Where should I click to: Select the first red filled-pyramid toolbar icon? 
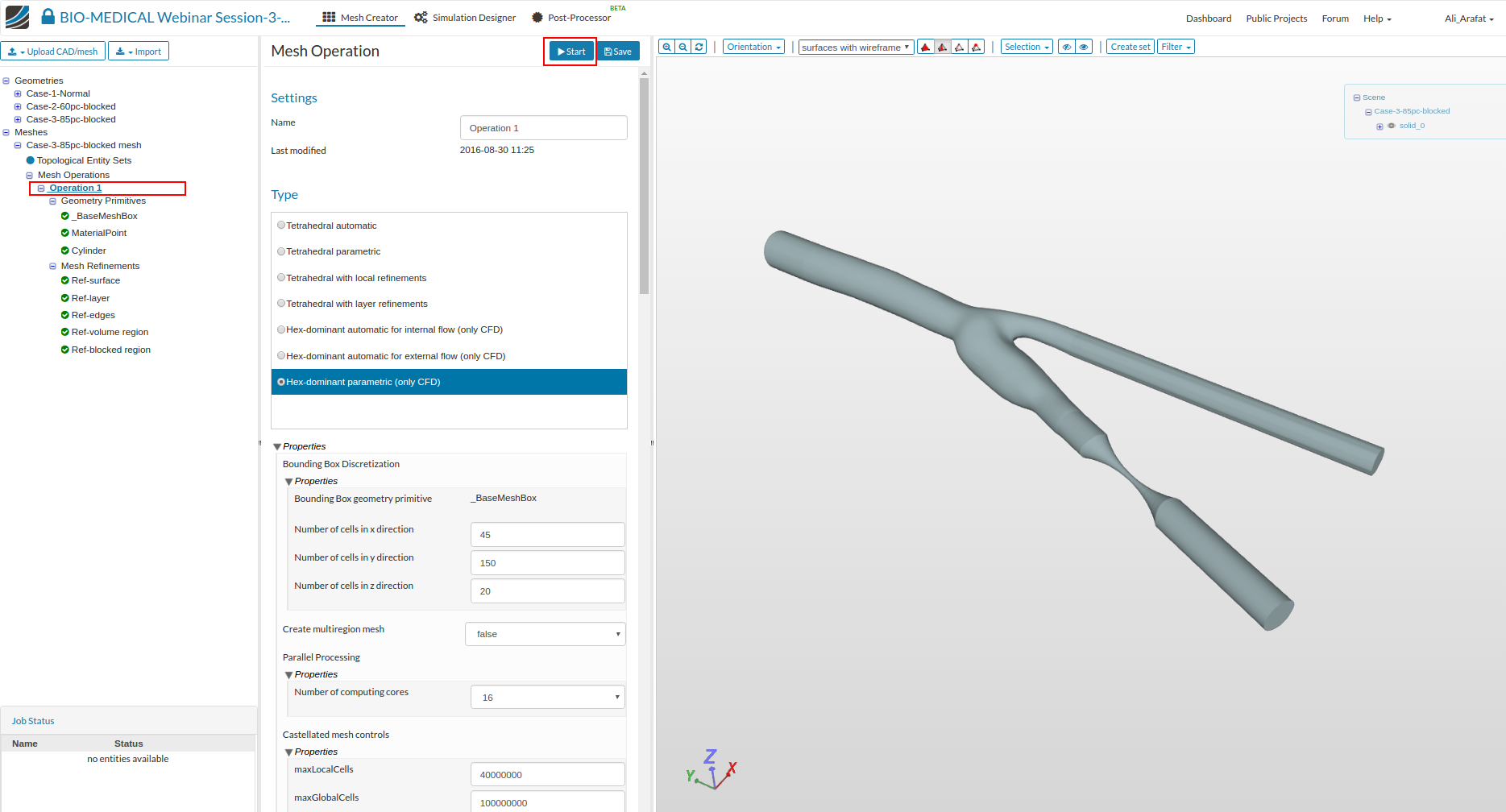(926, 47)
